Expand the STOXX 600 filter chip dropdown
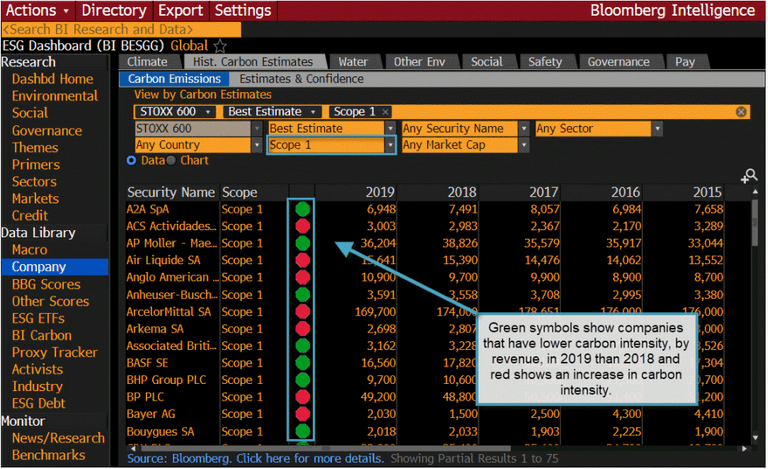 point(208,112)
